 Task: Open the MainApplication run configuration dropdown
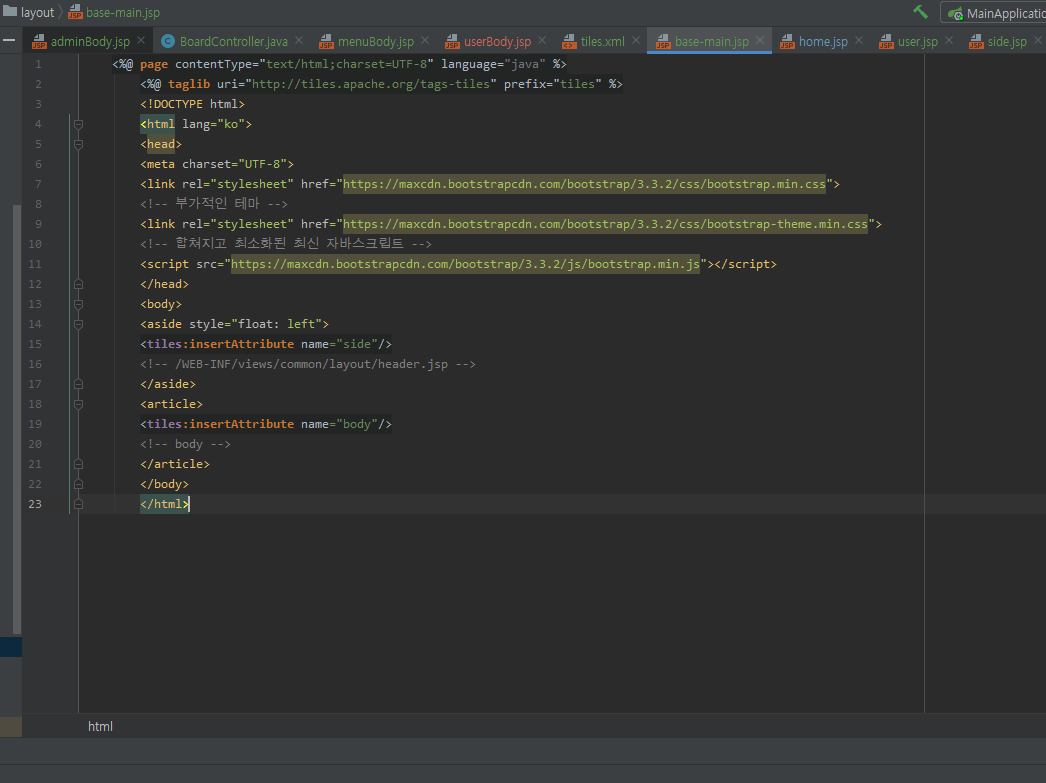[x=994, y=13]
